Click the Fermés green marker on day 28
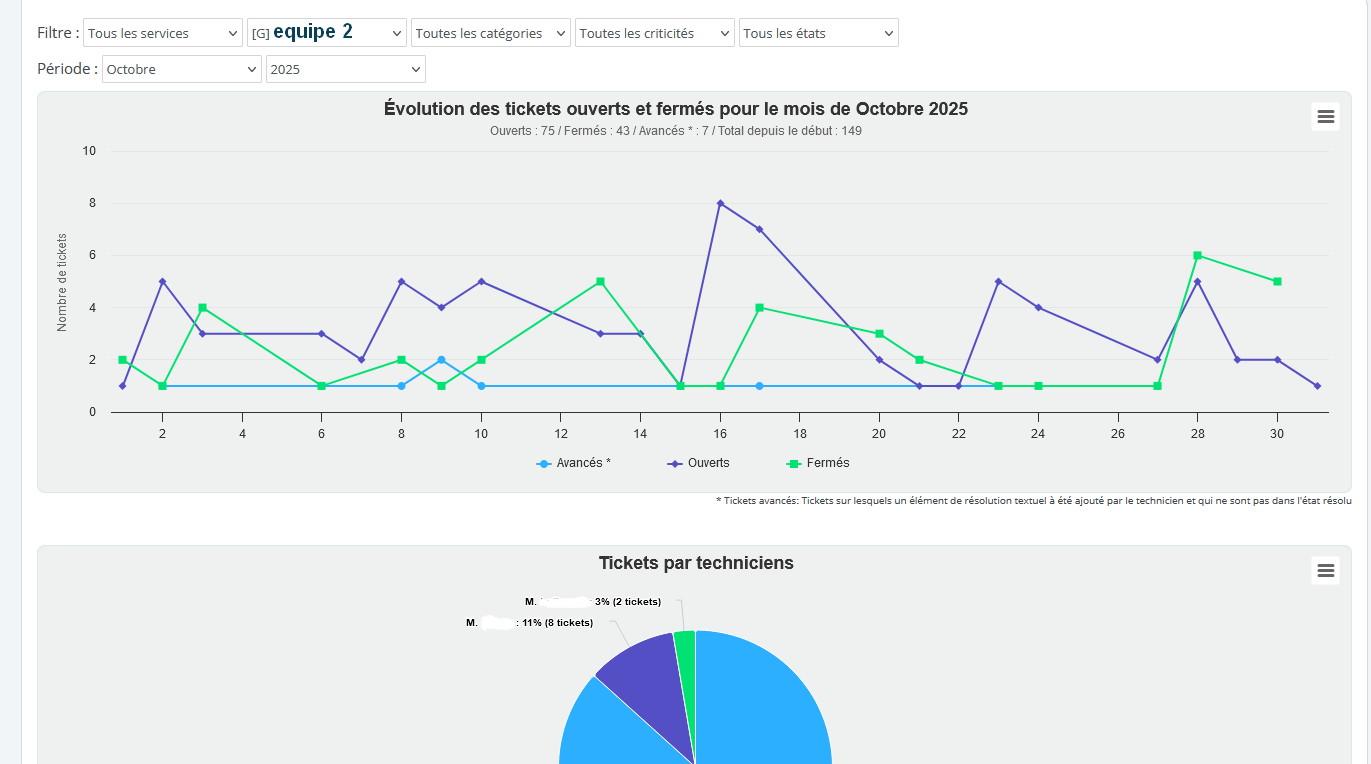 coord(1197,255)
